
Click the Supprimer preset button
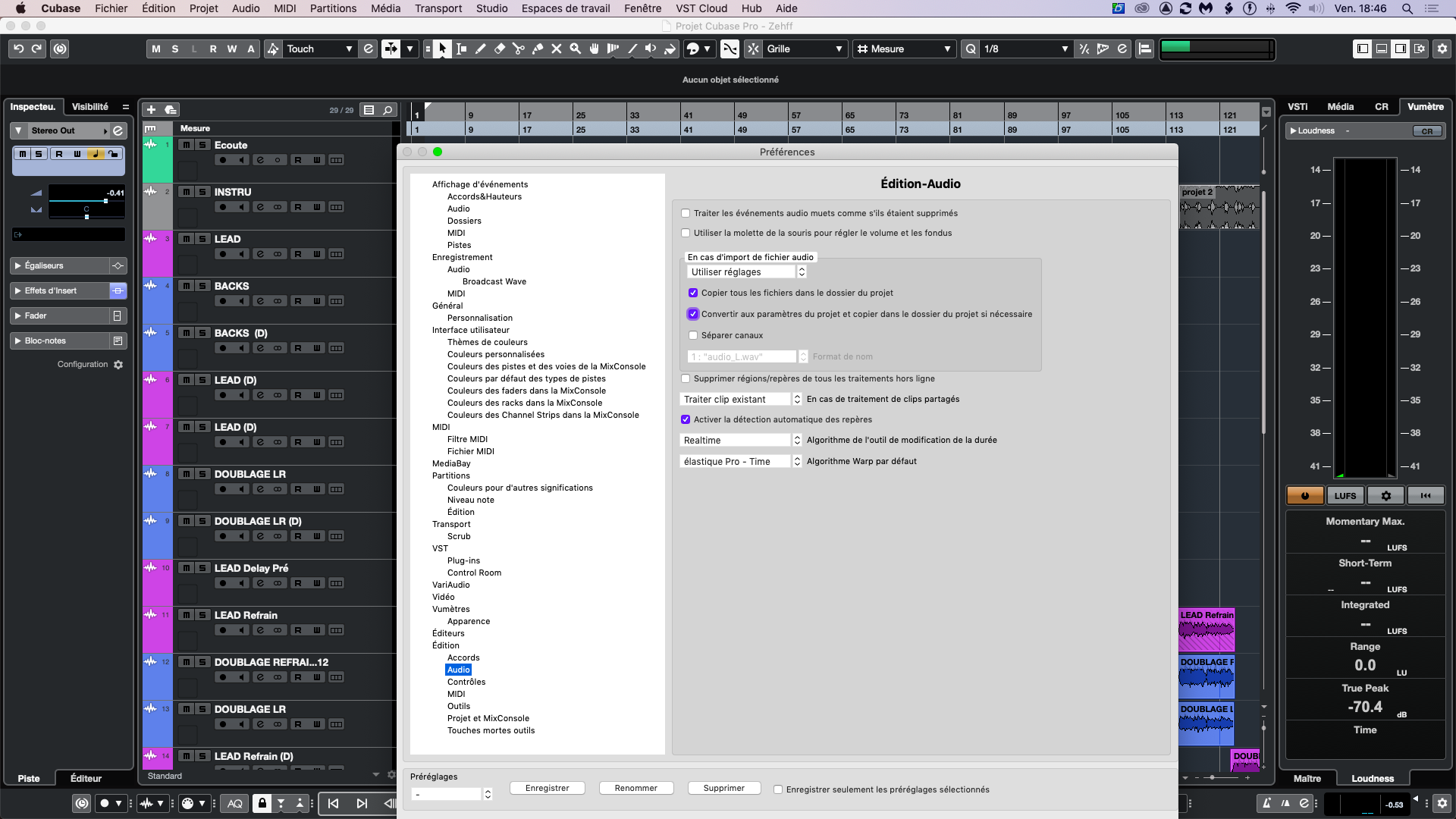tap(723, 788)
